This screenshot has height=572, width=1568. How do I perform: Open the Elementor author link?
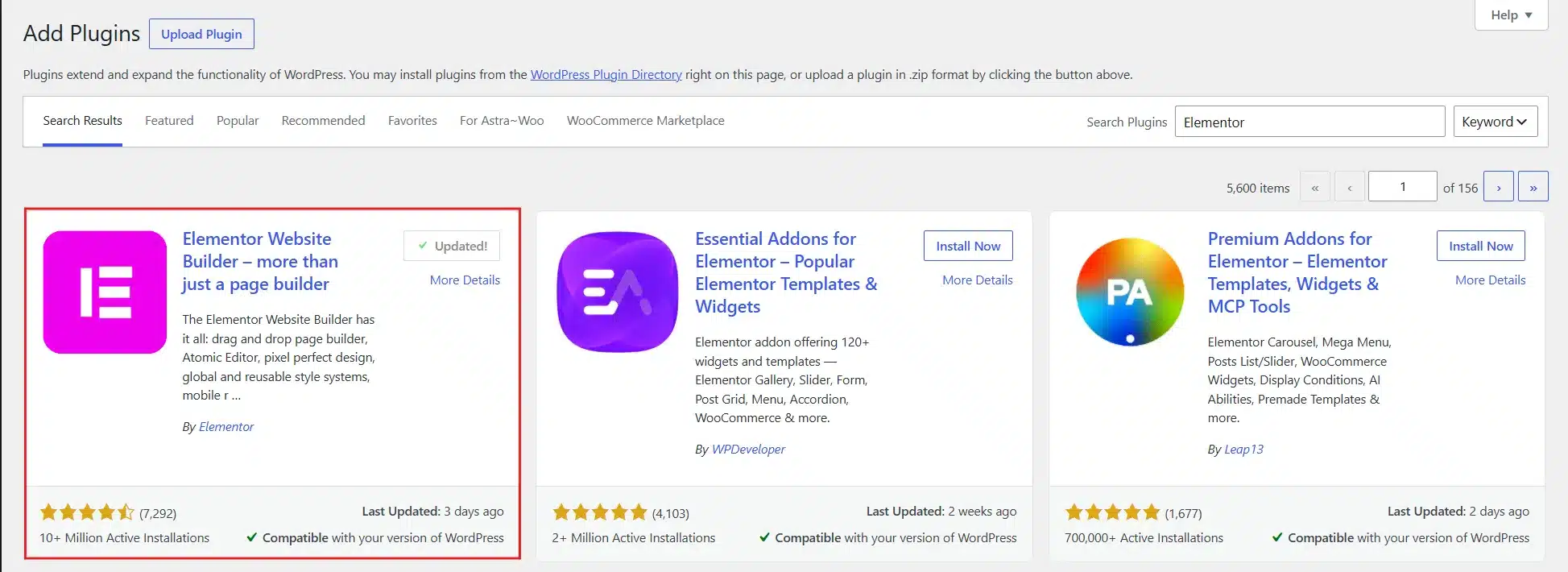pos(226,427)
